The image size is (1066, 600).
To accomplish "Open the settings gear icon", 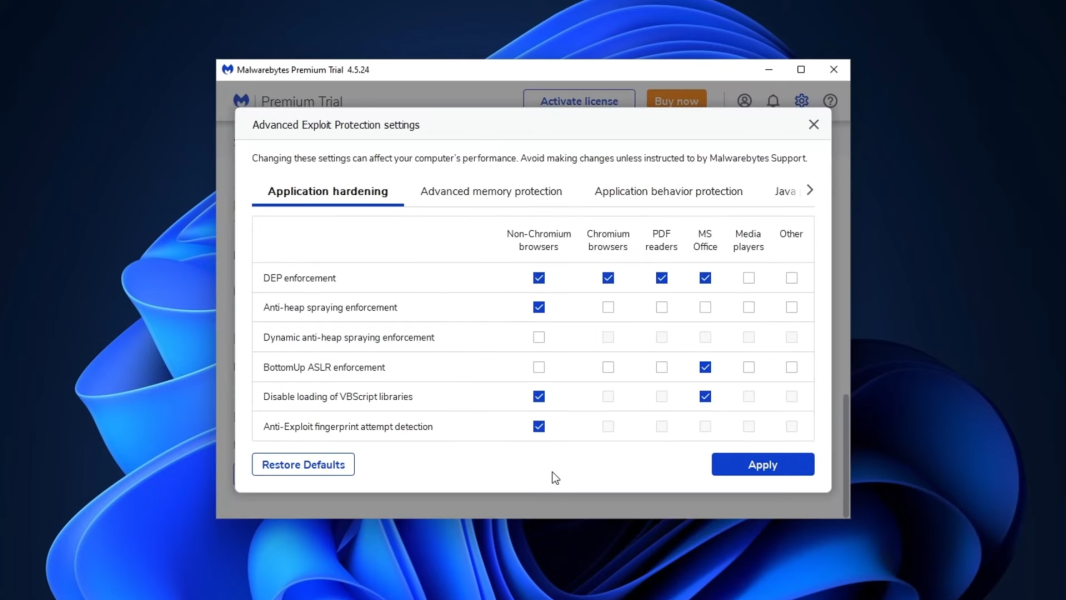I will tap(802, 101).
